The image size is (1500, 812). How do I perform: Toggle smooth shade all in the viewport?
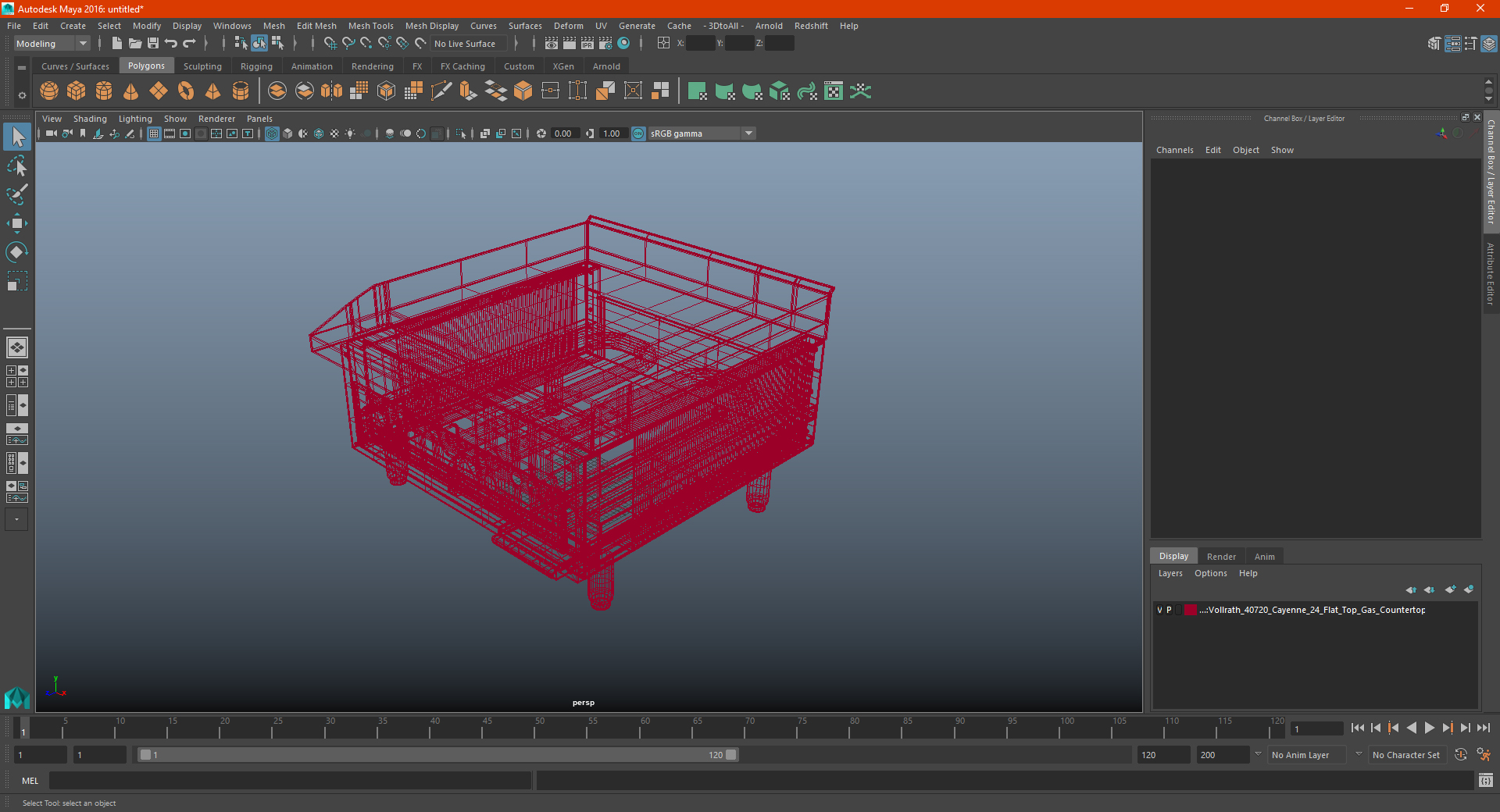coord(287,134)
